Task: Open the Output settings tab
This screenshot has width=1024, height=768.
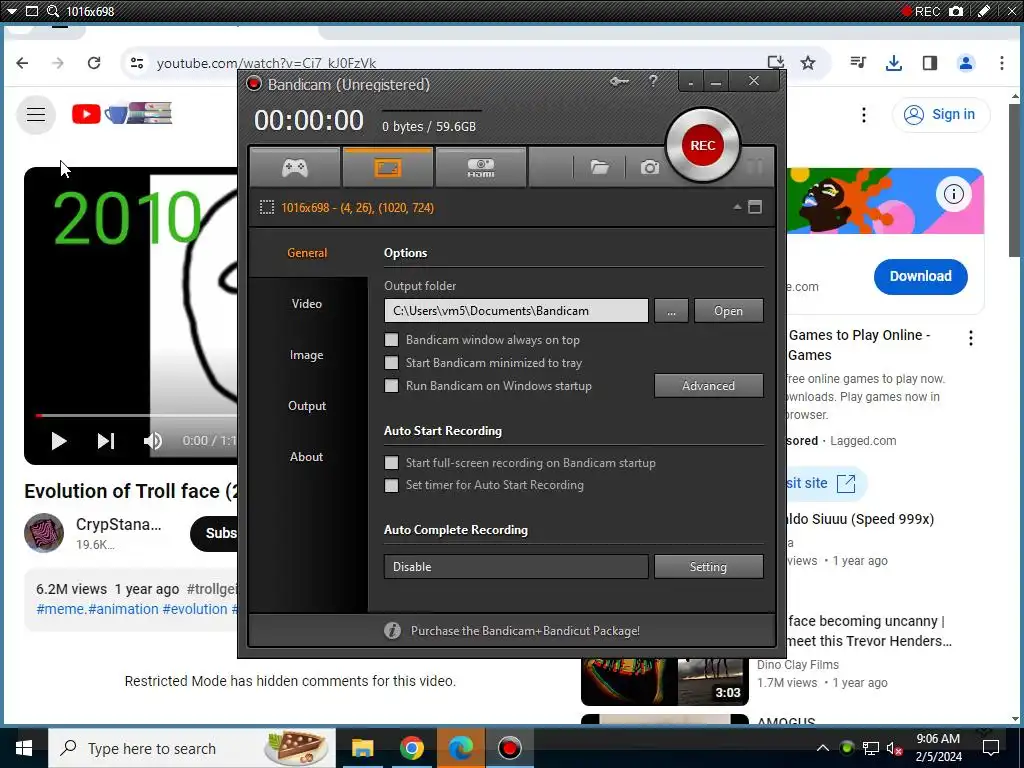Action: pyautogui.click(x=307, y=406)
